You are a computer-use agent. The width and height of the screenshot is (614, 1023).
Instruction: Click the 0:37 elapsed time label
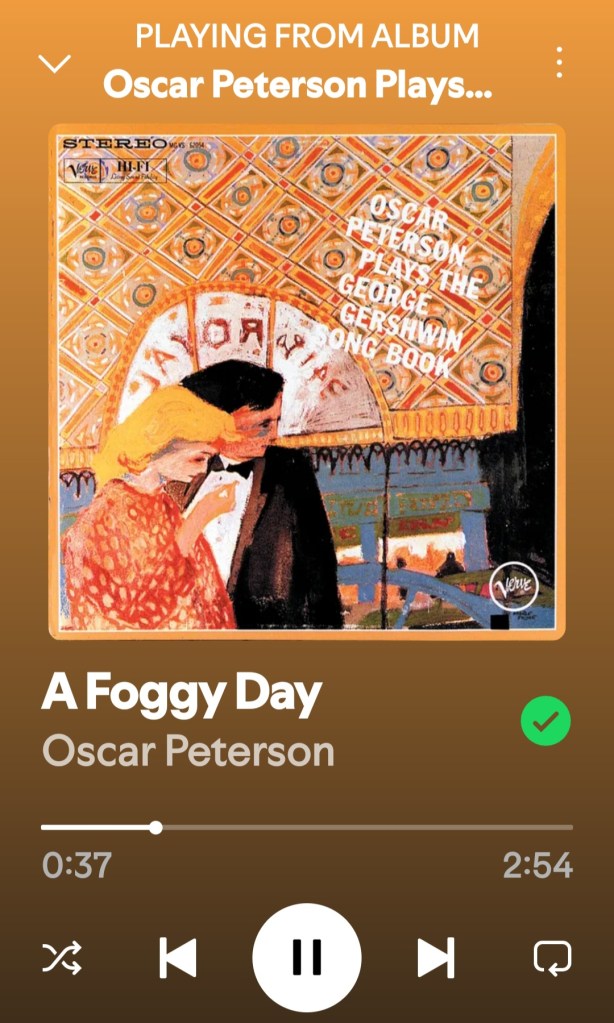pos(77,865)
